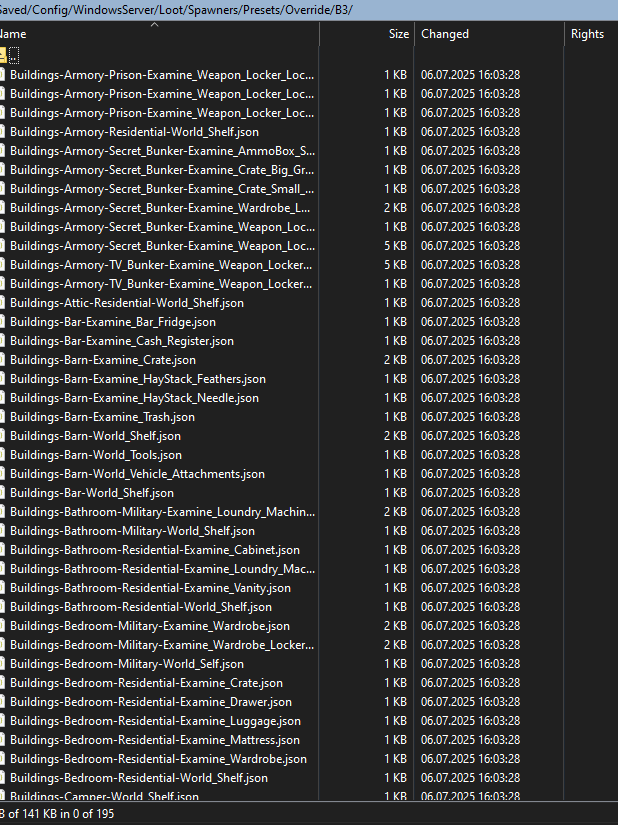618x825 pixels.
Task: Select Buildings-Bedroom-Residential-Examine_Luggage.json file
Action: [x=155, y=721]
